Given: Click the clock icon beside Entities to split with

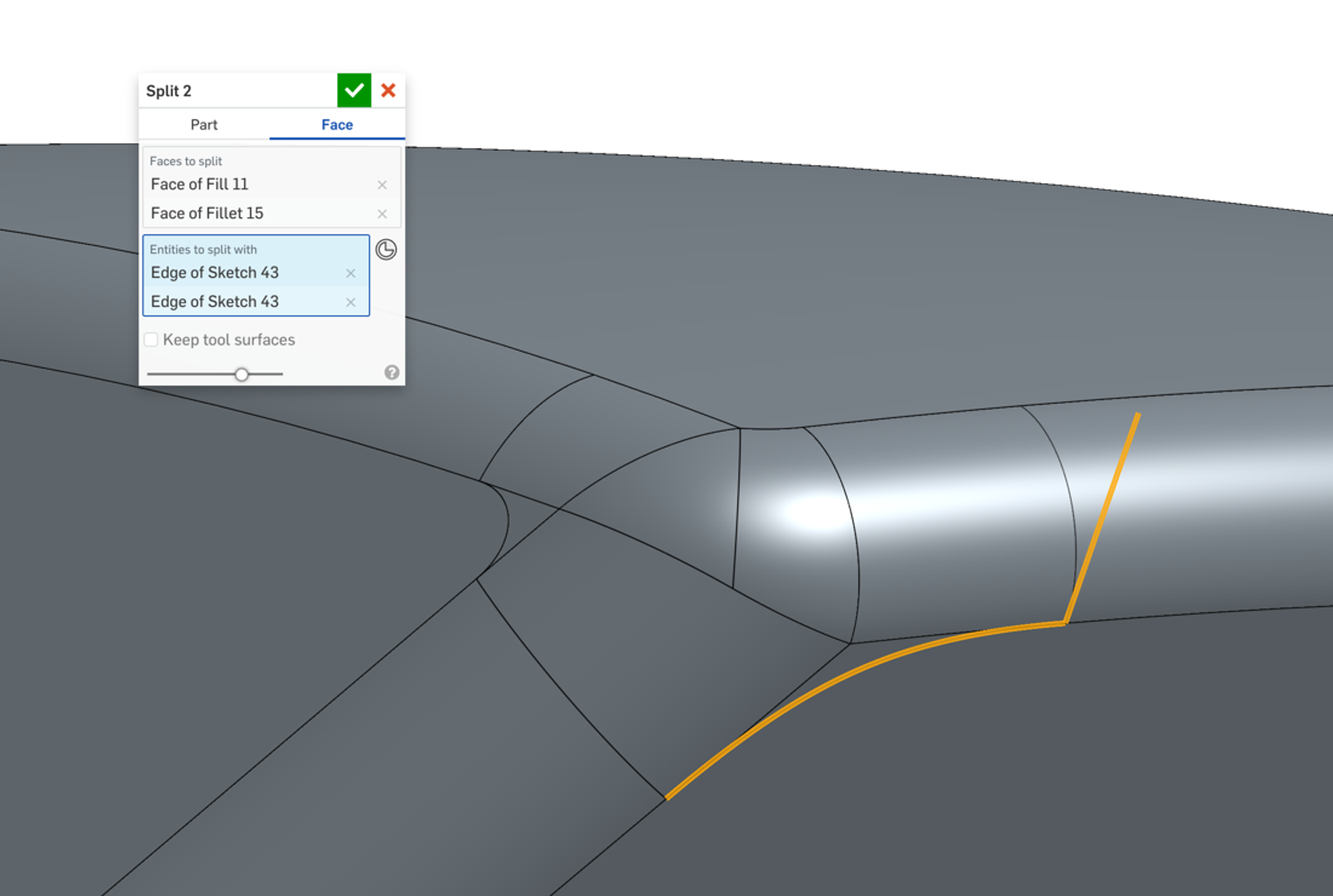Looking at the screenshot, I should coord(386,250).
